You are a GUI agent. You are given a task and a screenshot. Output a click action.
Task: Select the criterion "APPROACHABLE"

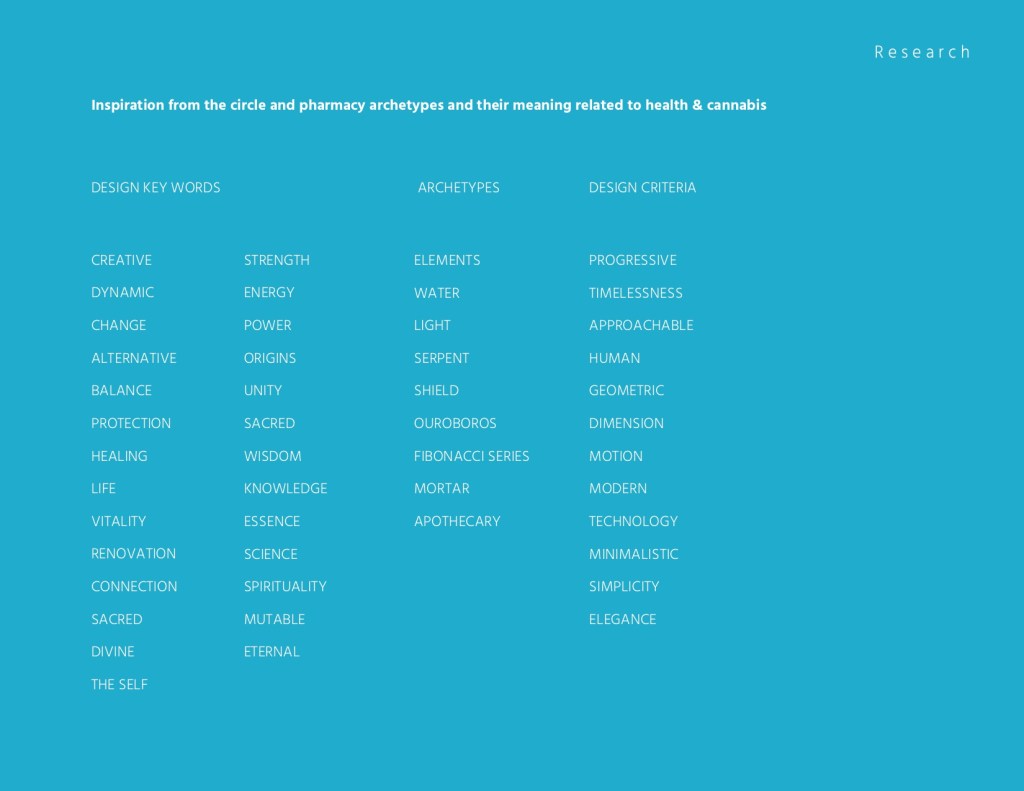pos(640,326)
